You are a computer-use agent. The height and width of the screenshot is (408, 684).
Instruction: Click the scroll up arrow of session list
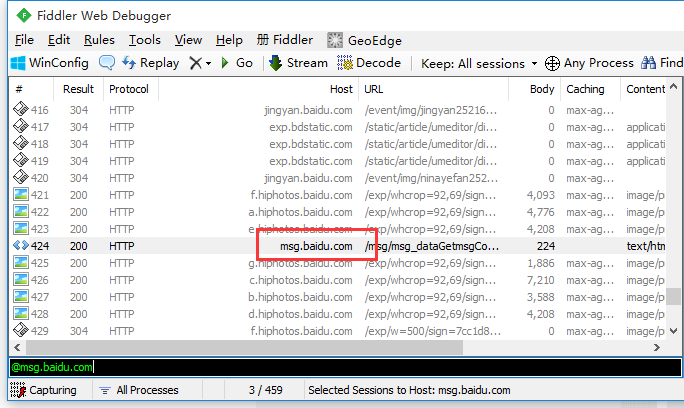point(674,86)
